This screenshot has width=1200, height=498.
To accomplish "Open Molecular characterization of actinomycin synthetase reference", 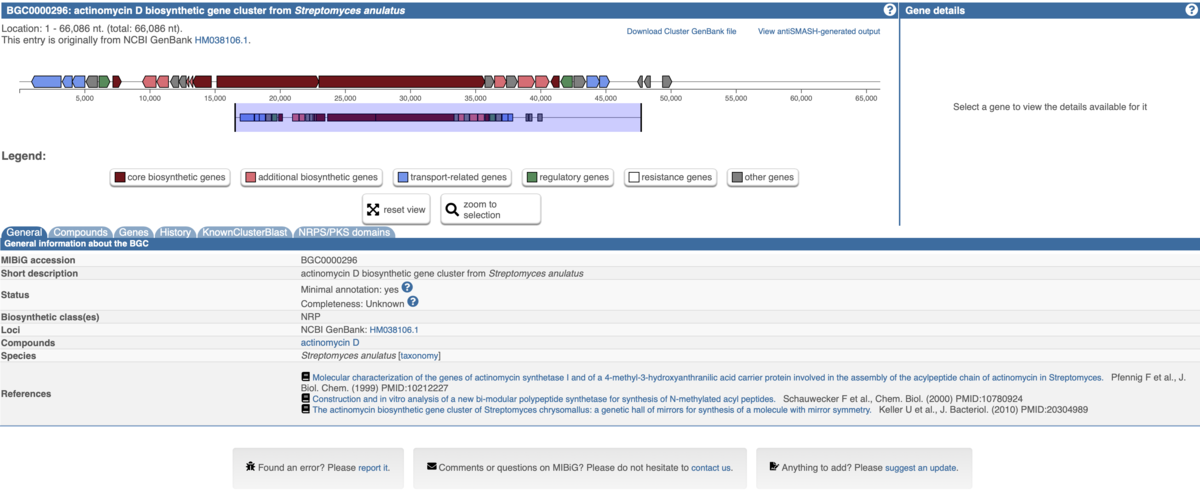I will tap(708, 377).
